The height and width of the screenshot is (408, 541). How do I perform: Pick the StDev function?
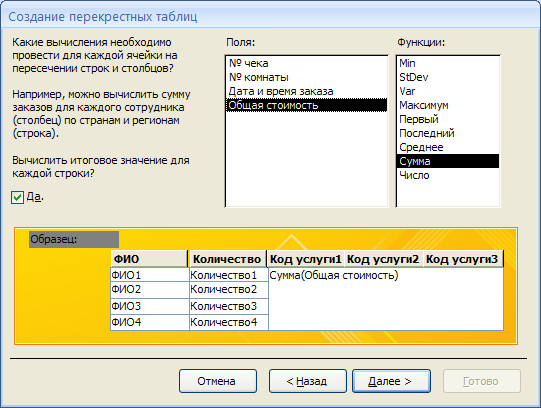pyautogui.click(x=448, y=77)
